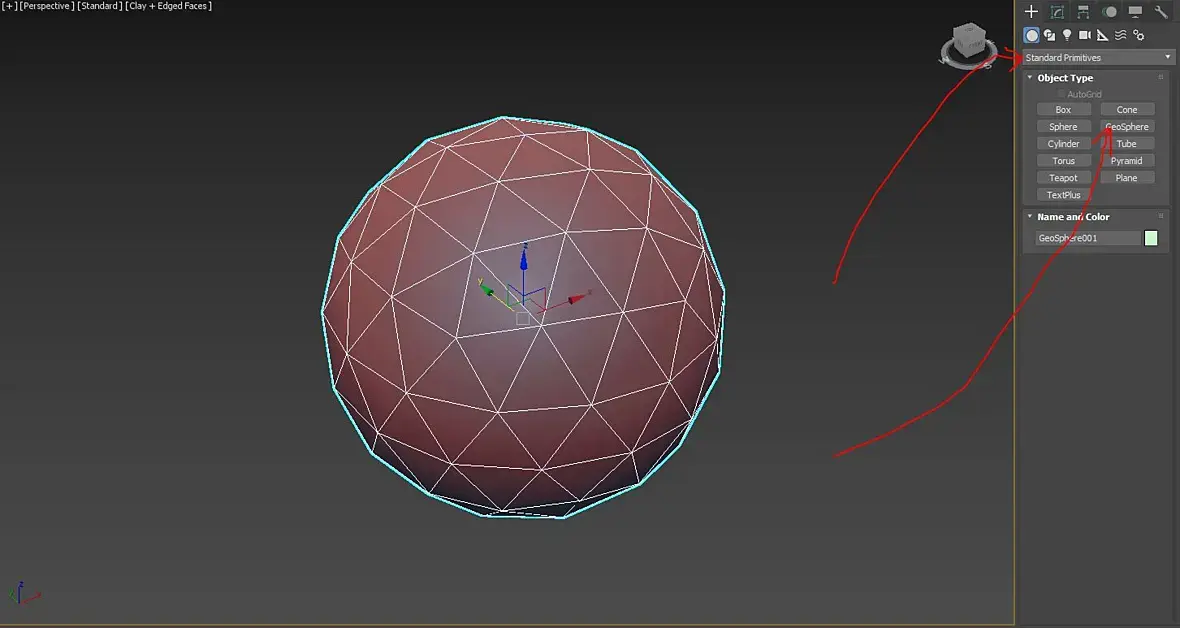Open the [Clay + Edged Faces] menu
This screenshot has width=1180, height=628.
169,6
